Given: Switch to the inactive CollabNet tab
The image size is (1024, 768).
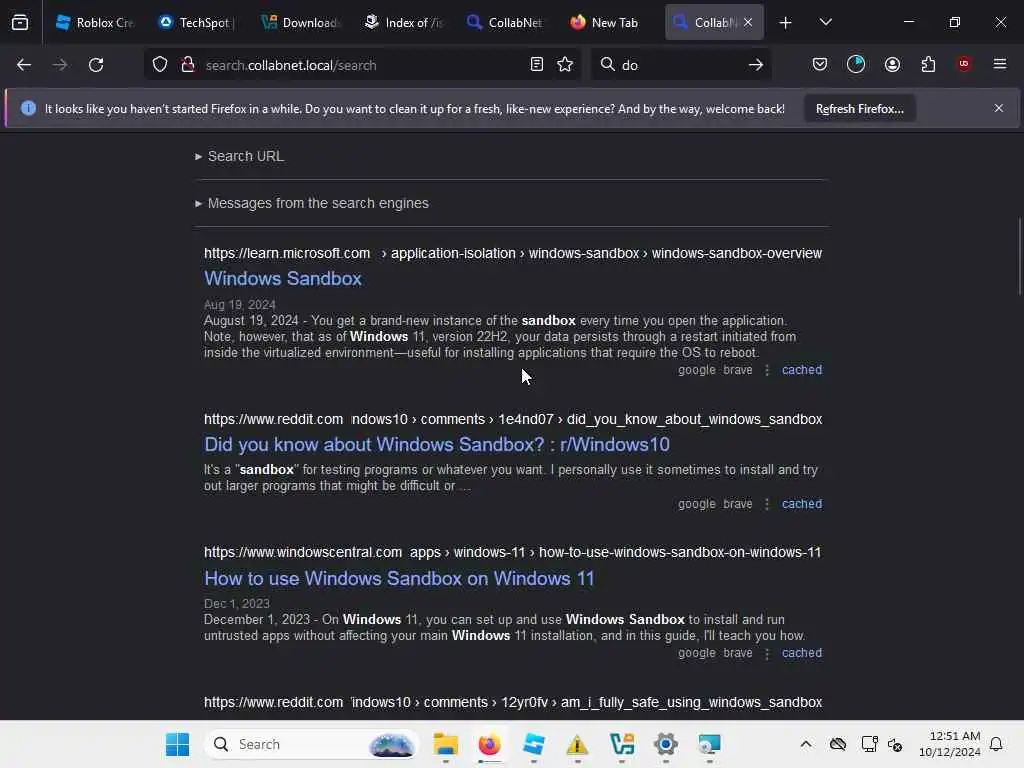Looking at the screenshot, I should (507, 22).
